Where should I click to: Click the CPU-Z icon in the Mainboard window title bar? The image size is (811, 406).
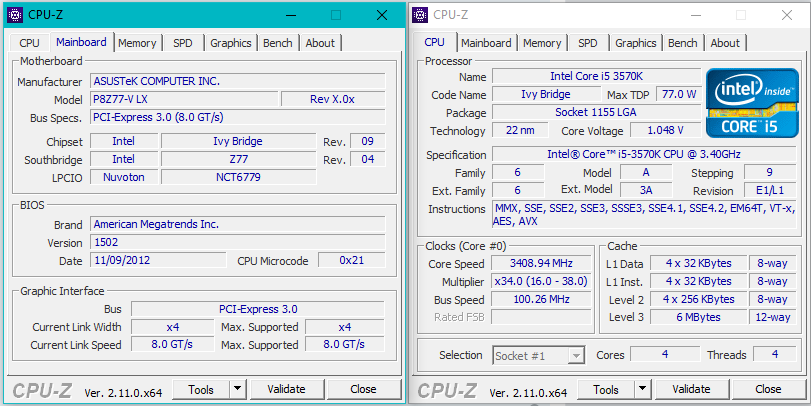[x=16, y=15]
